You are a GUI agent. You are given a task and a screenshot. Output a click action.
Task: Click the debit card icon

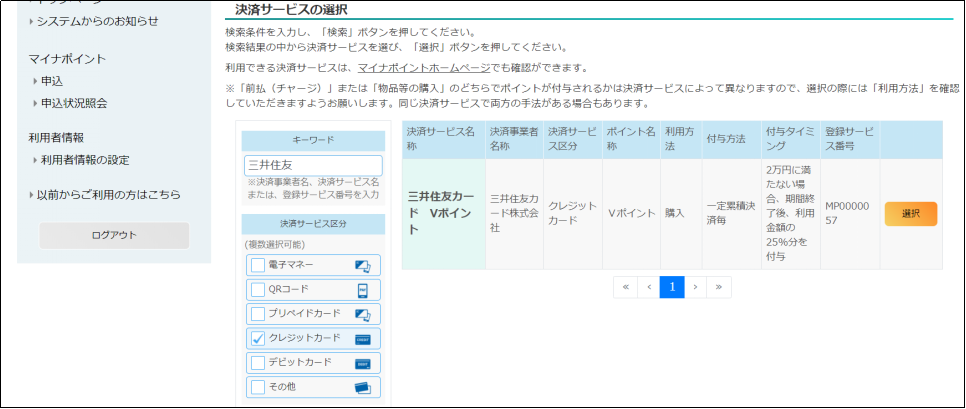(x=363, y=363)
